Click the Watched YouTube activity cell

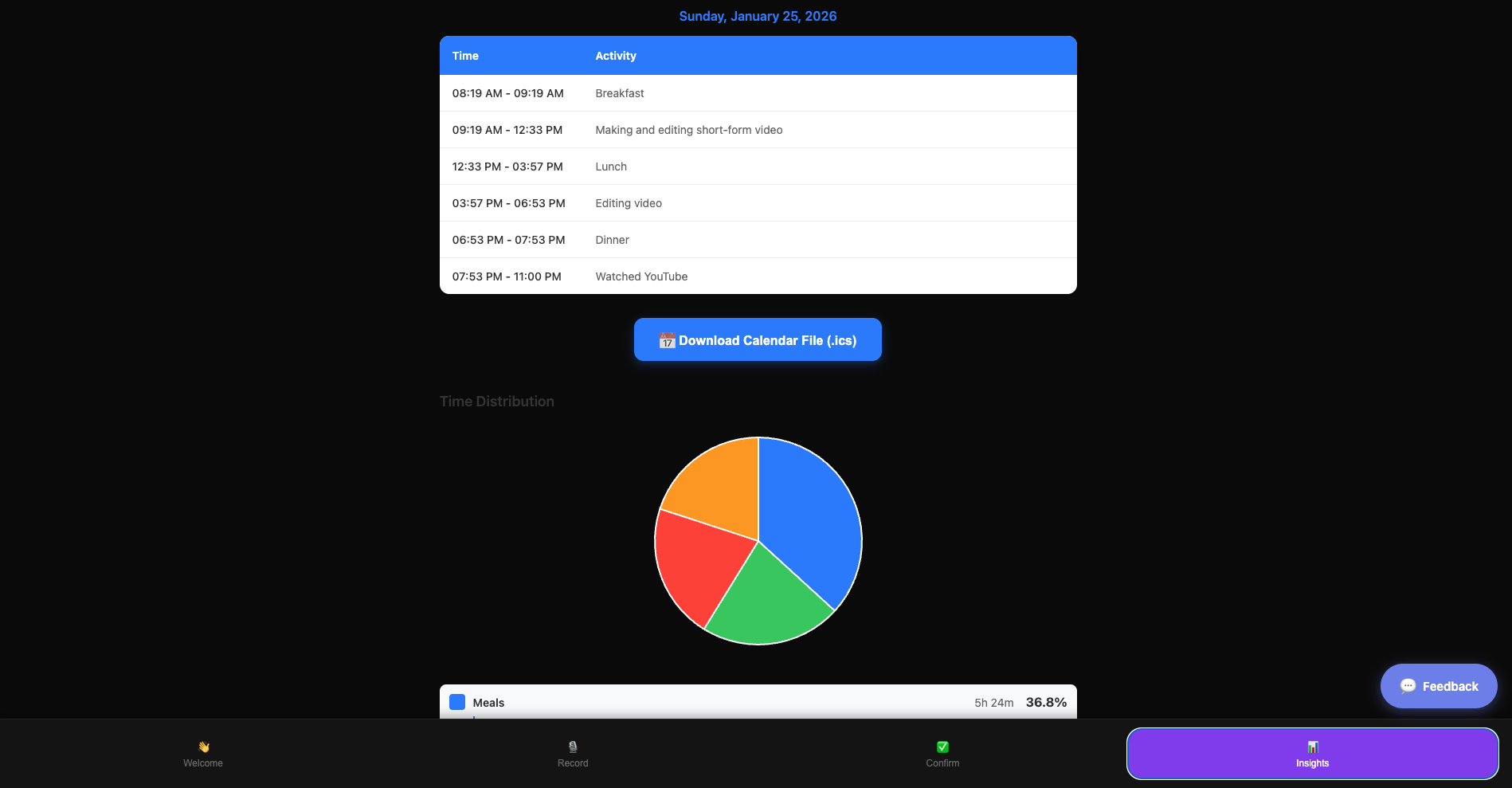(x=641, y=276)
